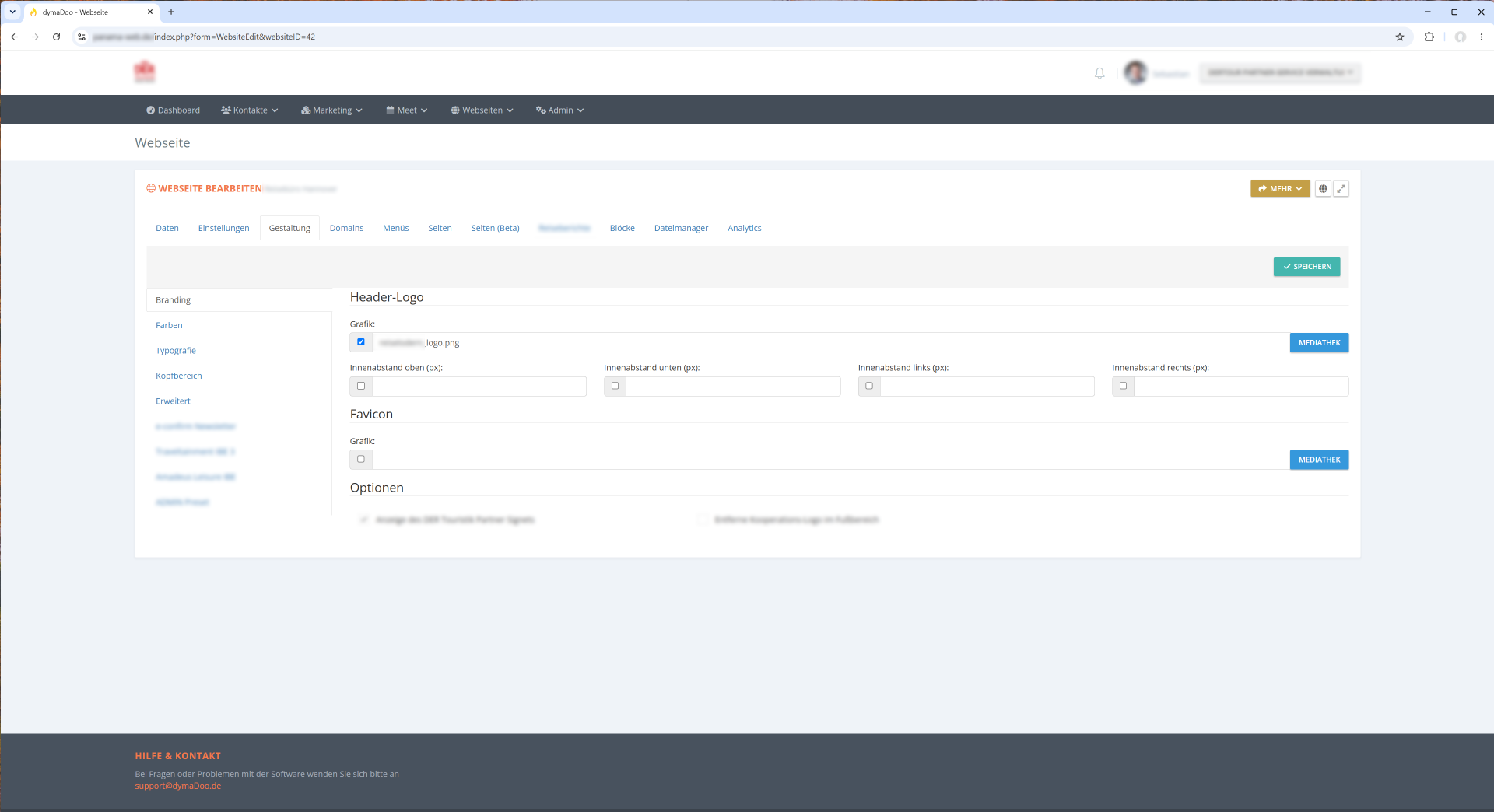Open the Chrome three-dot menu
The width and height of the screenshot is (1494, 812).
click(x=1482, y=37)
